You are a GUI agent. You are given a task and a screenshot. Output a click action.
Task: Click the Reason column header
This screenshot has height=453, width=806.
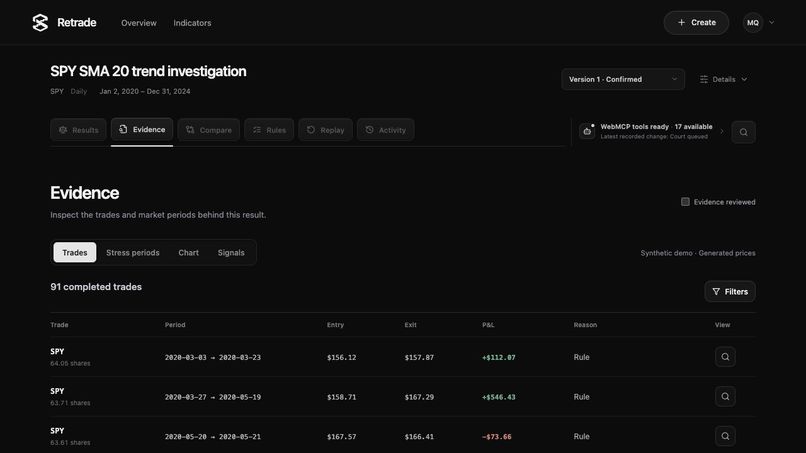click(585, 325)
